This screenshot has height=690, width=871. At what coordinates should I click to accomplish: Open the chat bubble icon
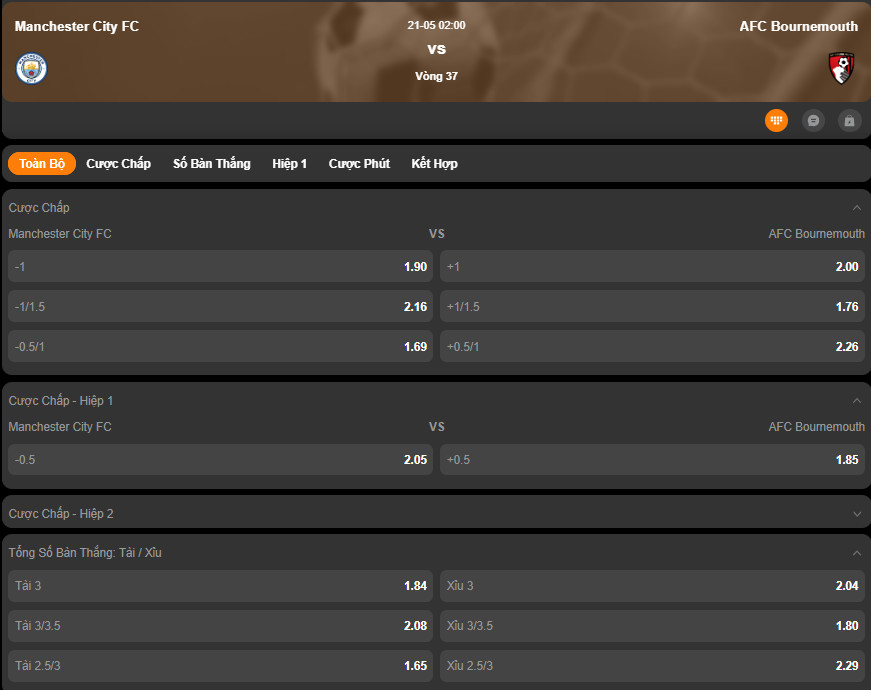point(813,120)
